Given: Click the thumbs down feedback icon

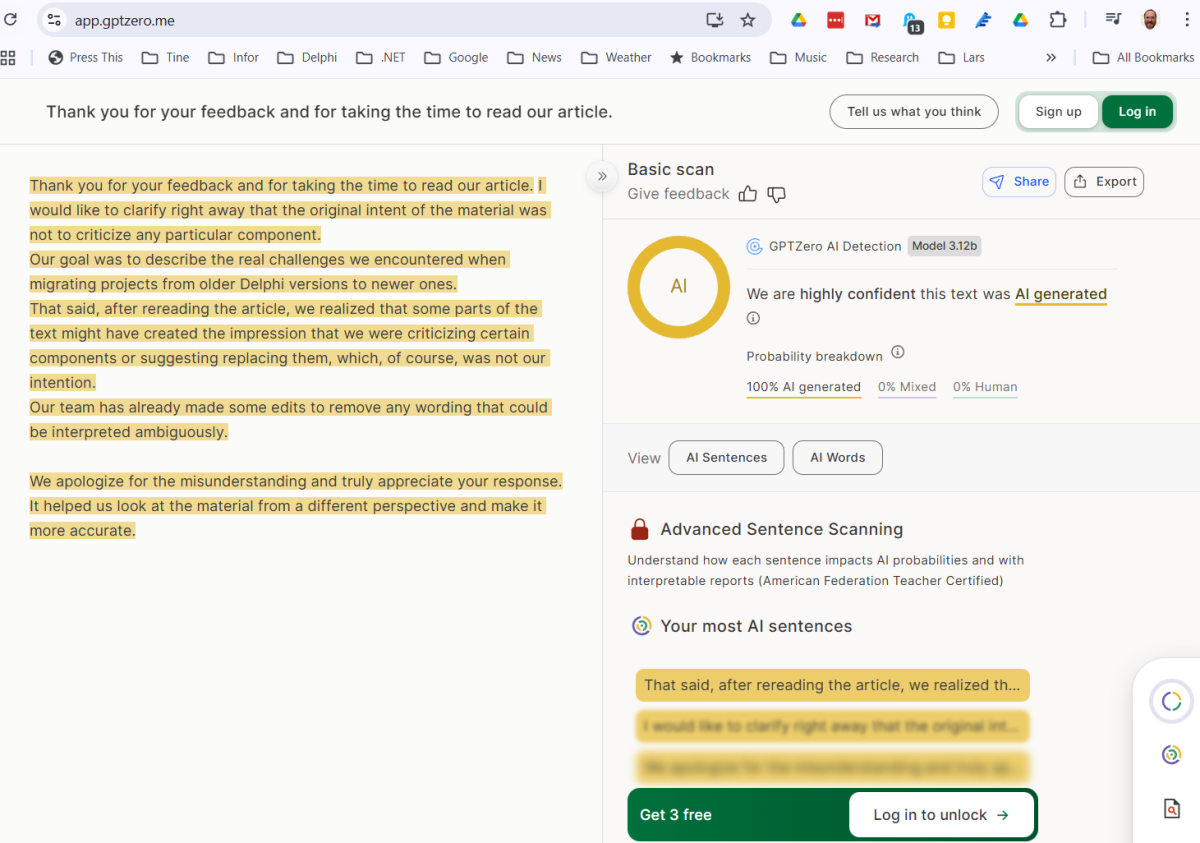Looking at the screenshot, I should coord(776,194).
